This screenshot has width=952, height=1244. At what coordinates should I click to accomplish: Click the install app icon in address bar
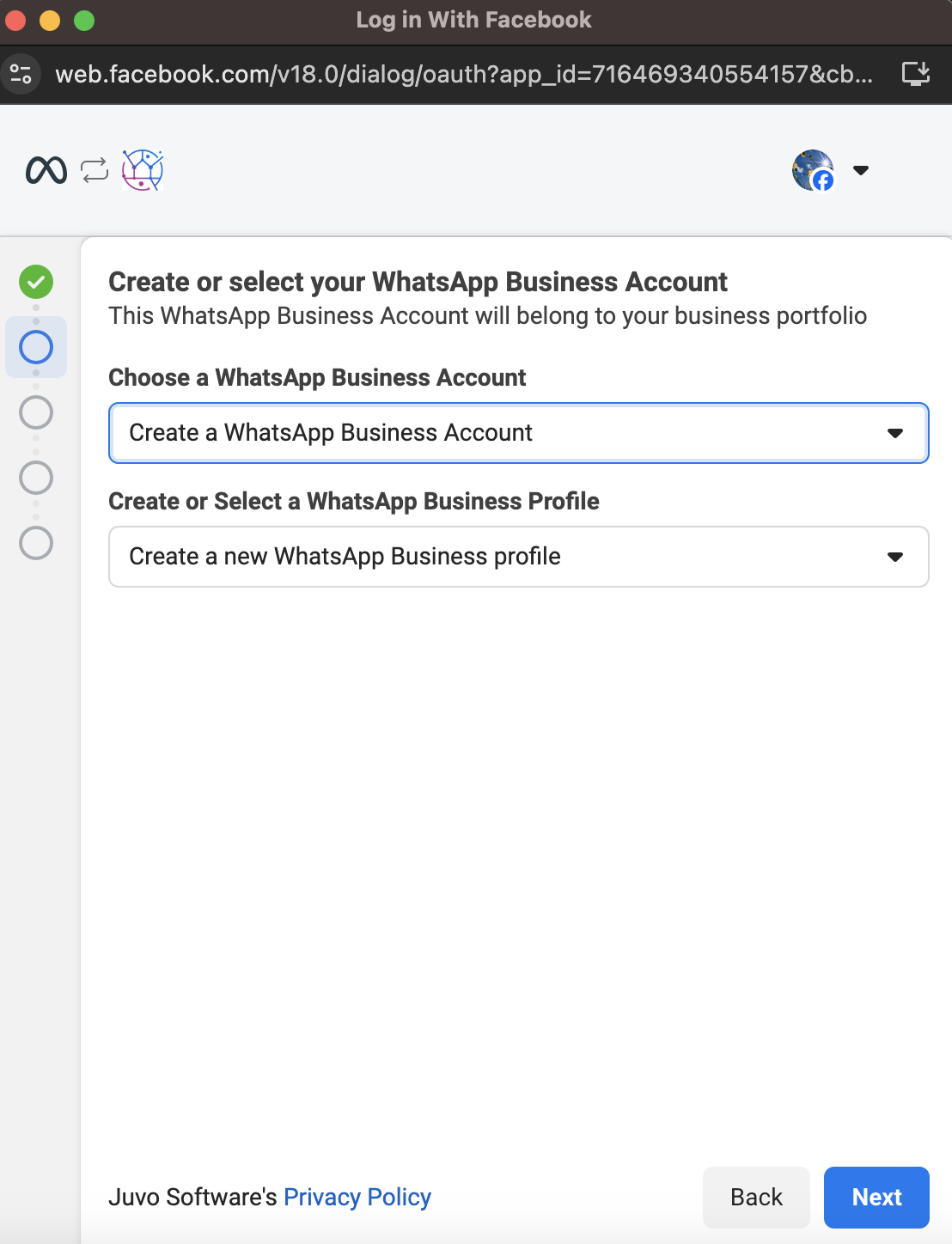[x=916, y=74]
